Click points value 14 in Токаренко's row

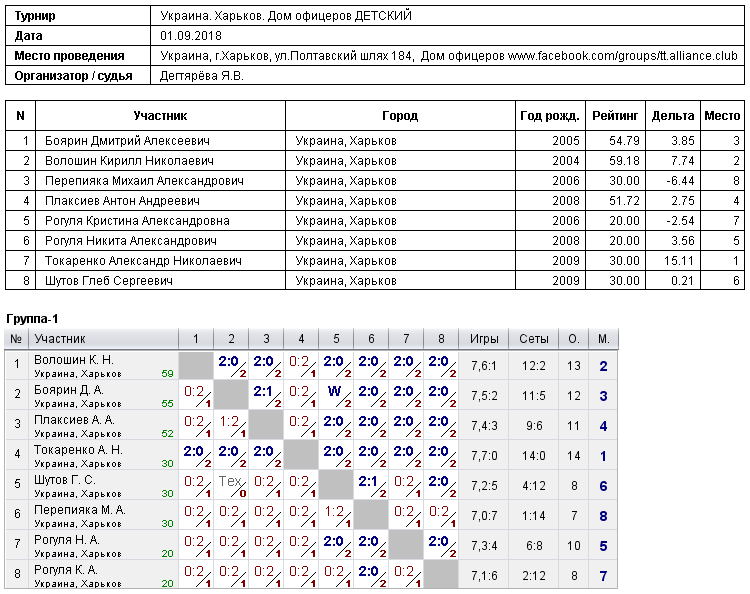coord(574,456)
